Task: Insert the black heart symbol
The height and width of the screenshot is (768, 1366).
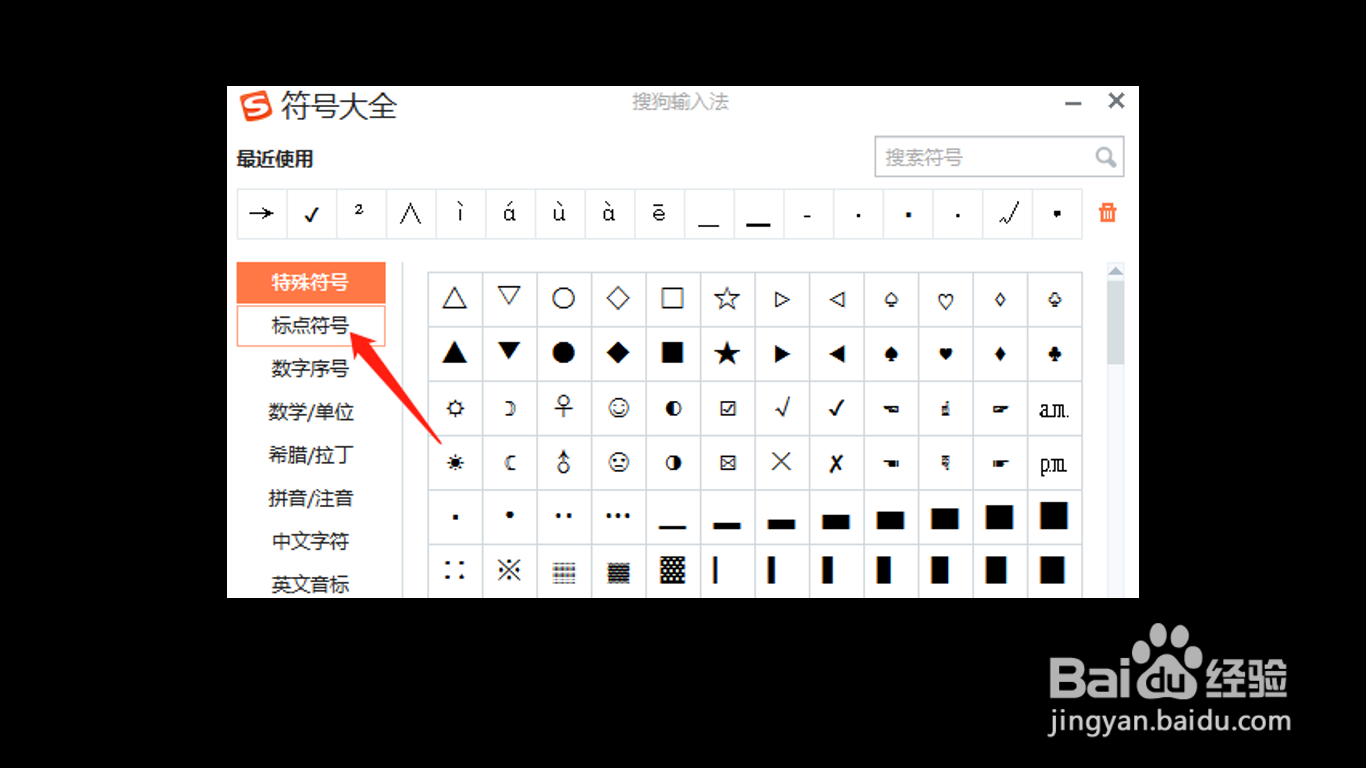Action: click(x=944, y=353)
